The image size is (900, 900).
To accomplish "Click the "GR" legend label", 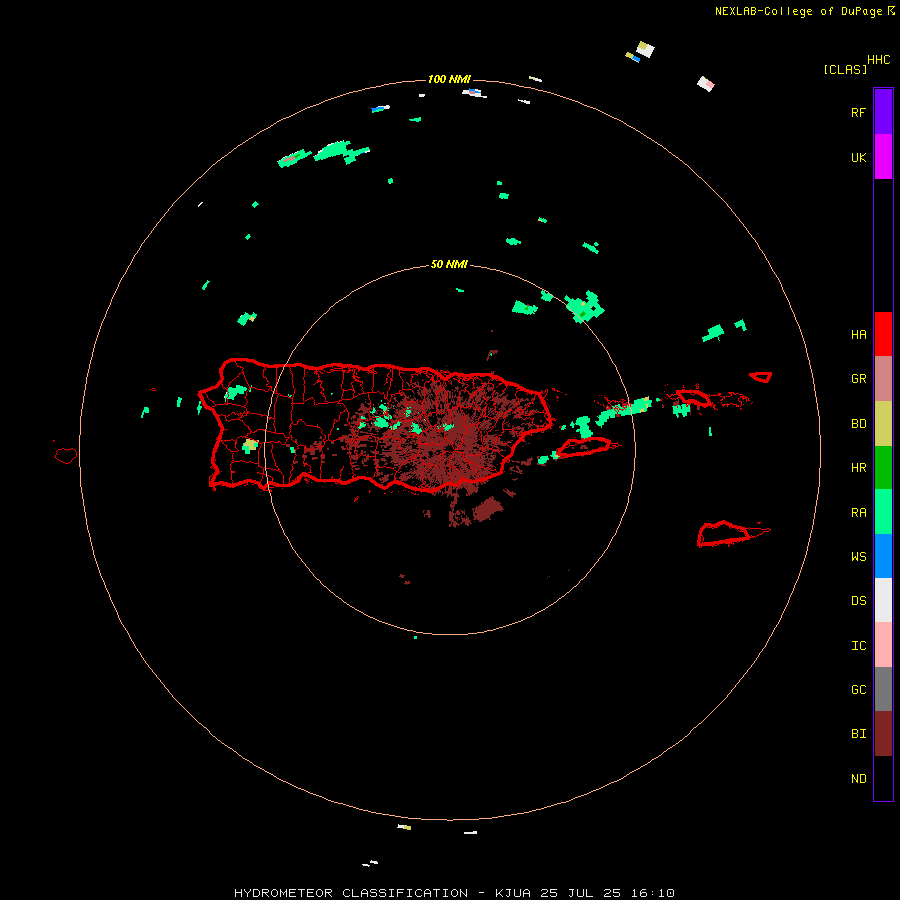I will point(858,379).
